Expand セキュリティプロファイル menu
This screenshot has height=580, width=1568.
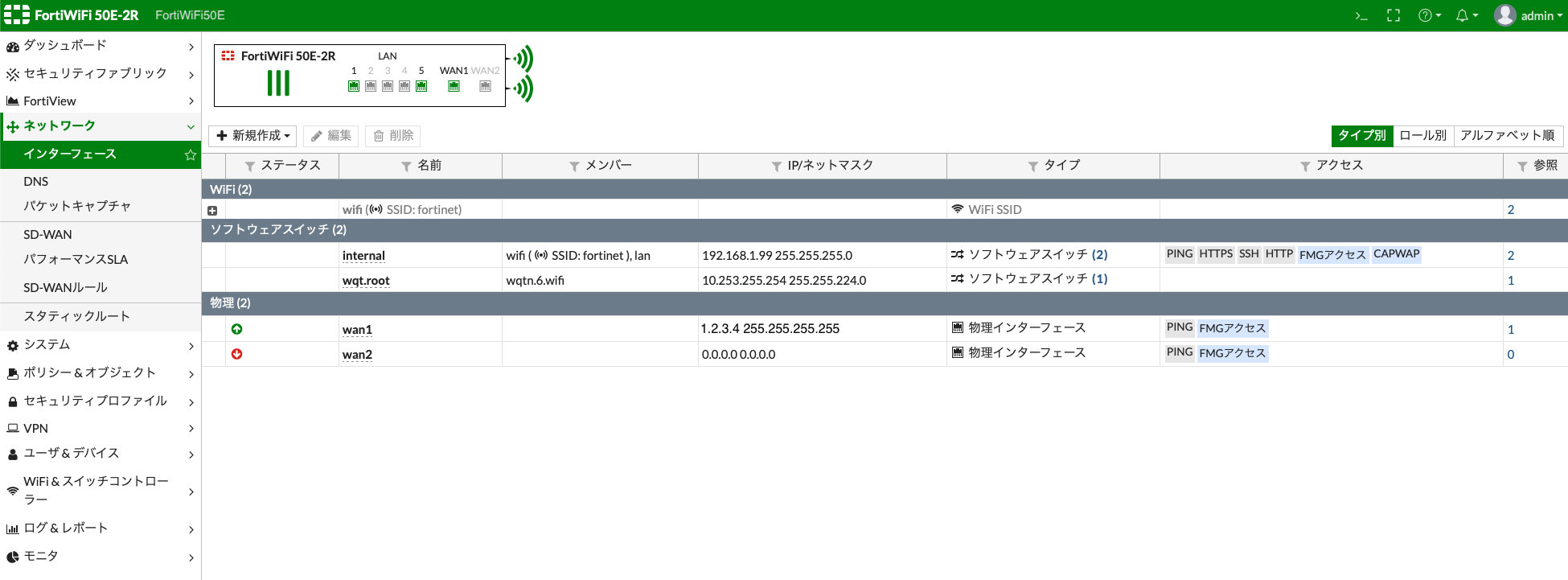coord(101,401)
